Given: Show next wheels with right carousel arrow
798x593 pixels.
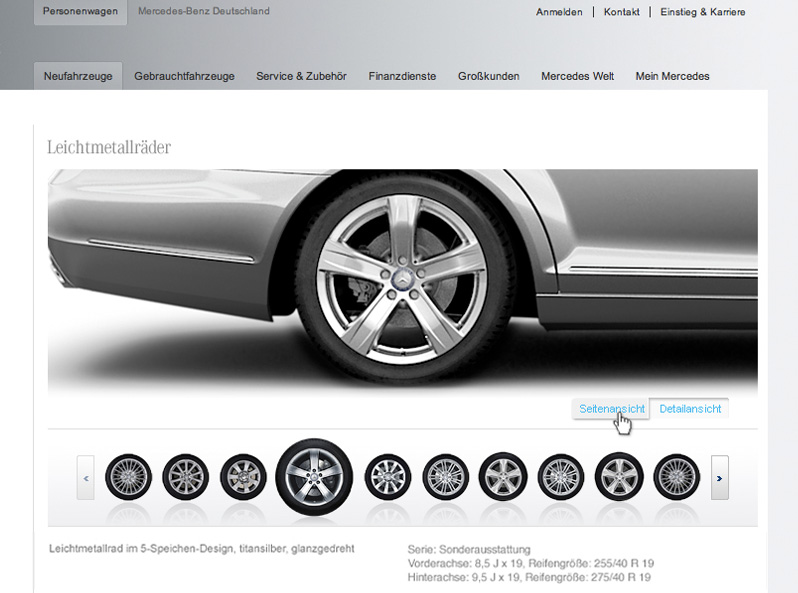Looking at the screenshot, I should [720, 477].
